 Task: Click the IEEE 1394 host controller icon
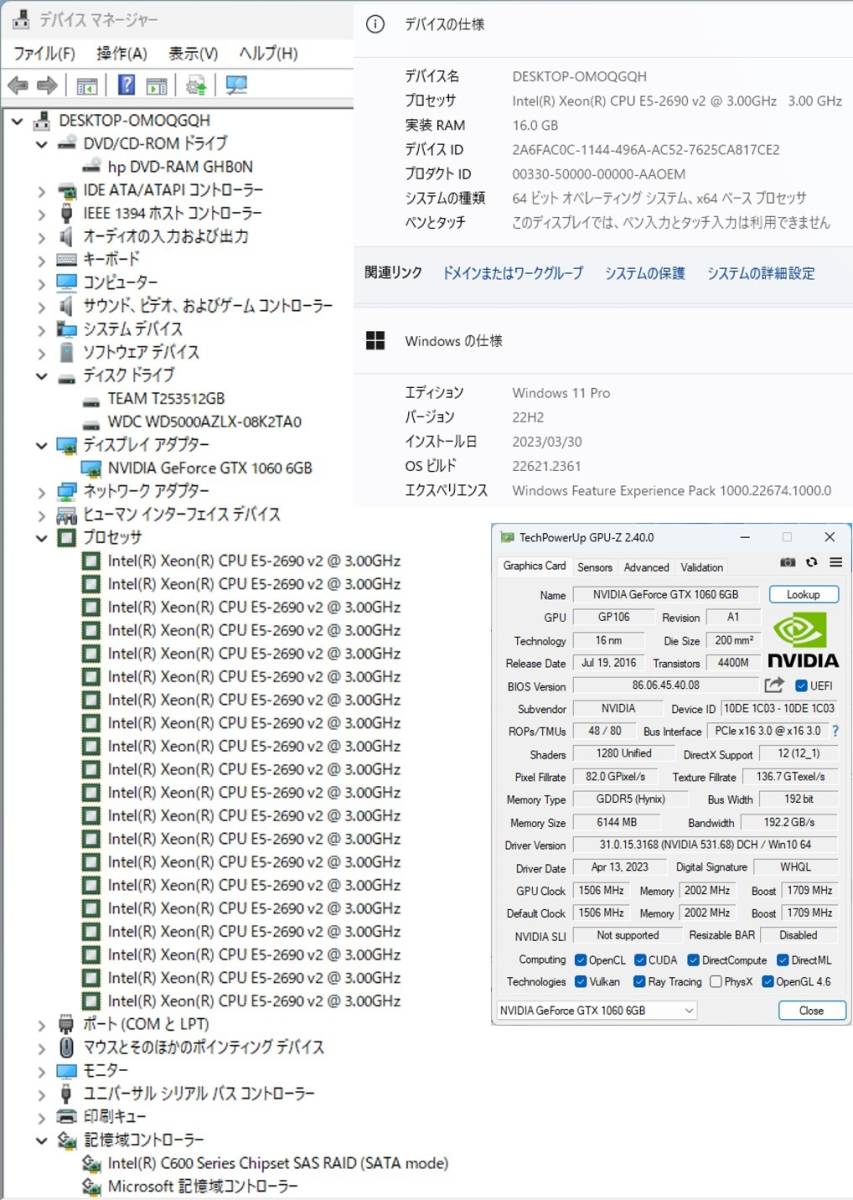tap(67, 213)
